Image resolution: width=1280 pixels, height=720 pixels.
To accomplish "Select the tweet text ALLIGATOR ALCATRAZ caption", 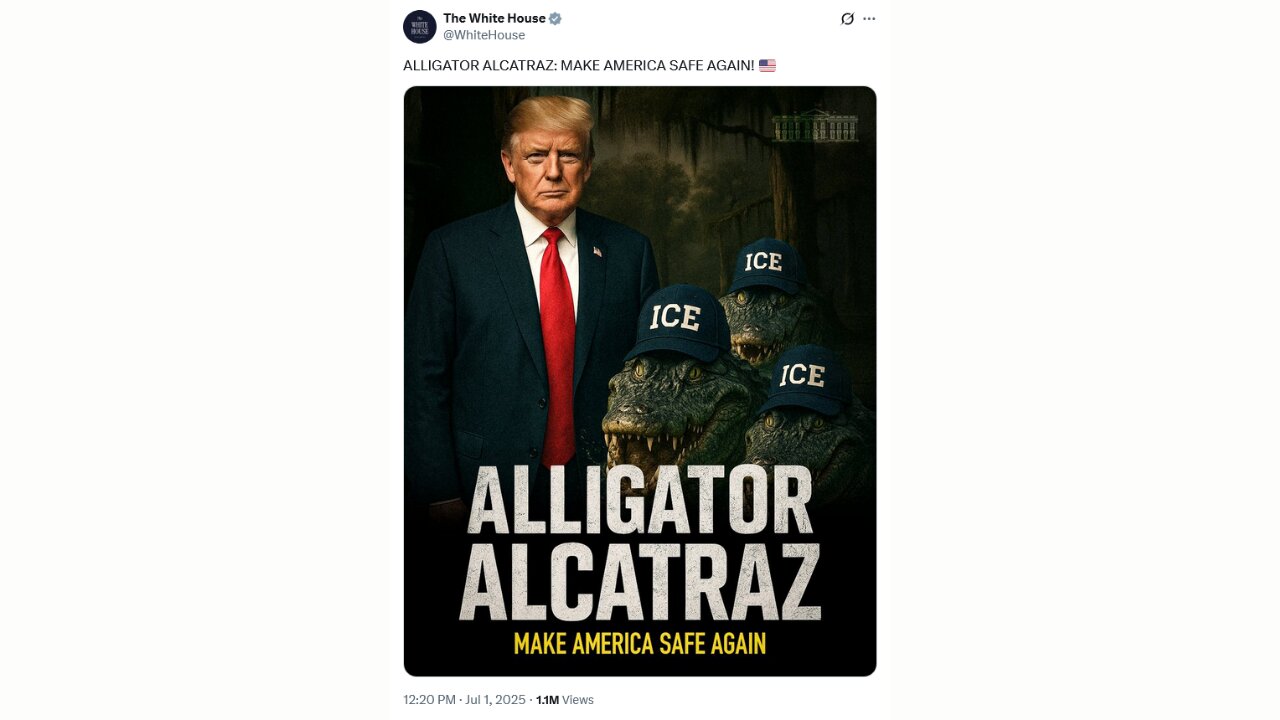I will tap(579, 65).
